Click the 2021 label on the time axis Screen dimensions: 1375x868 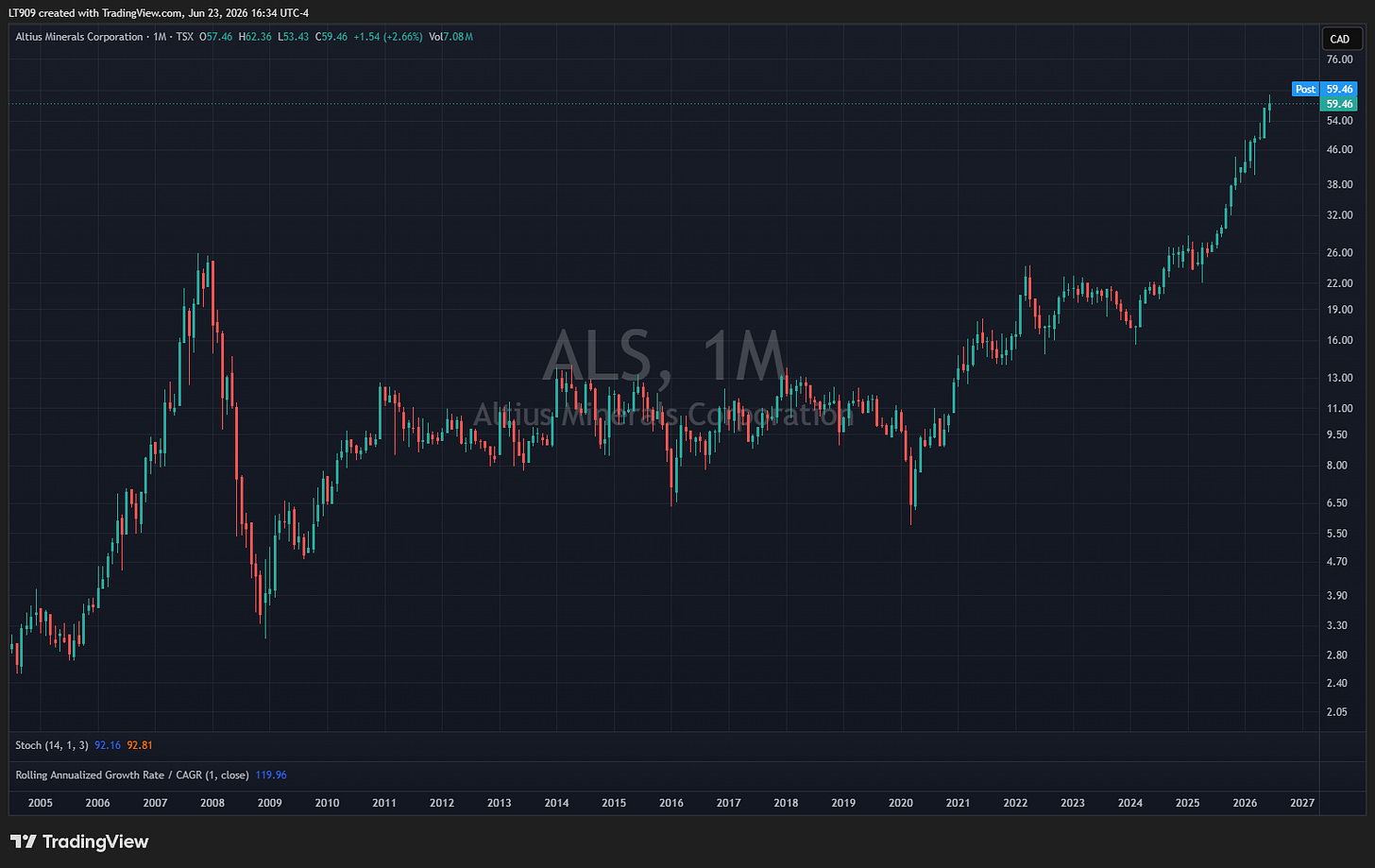coord(958,803)
